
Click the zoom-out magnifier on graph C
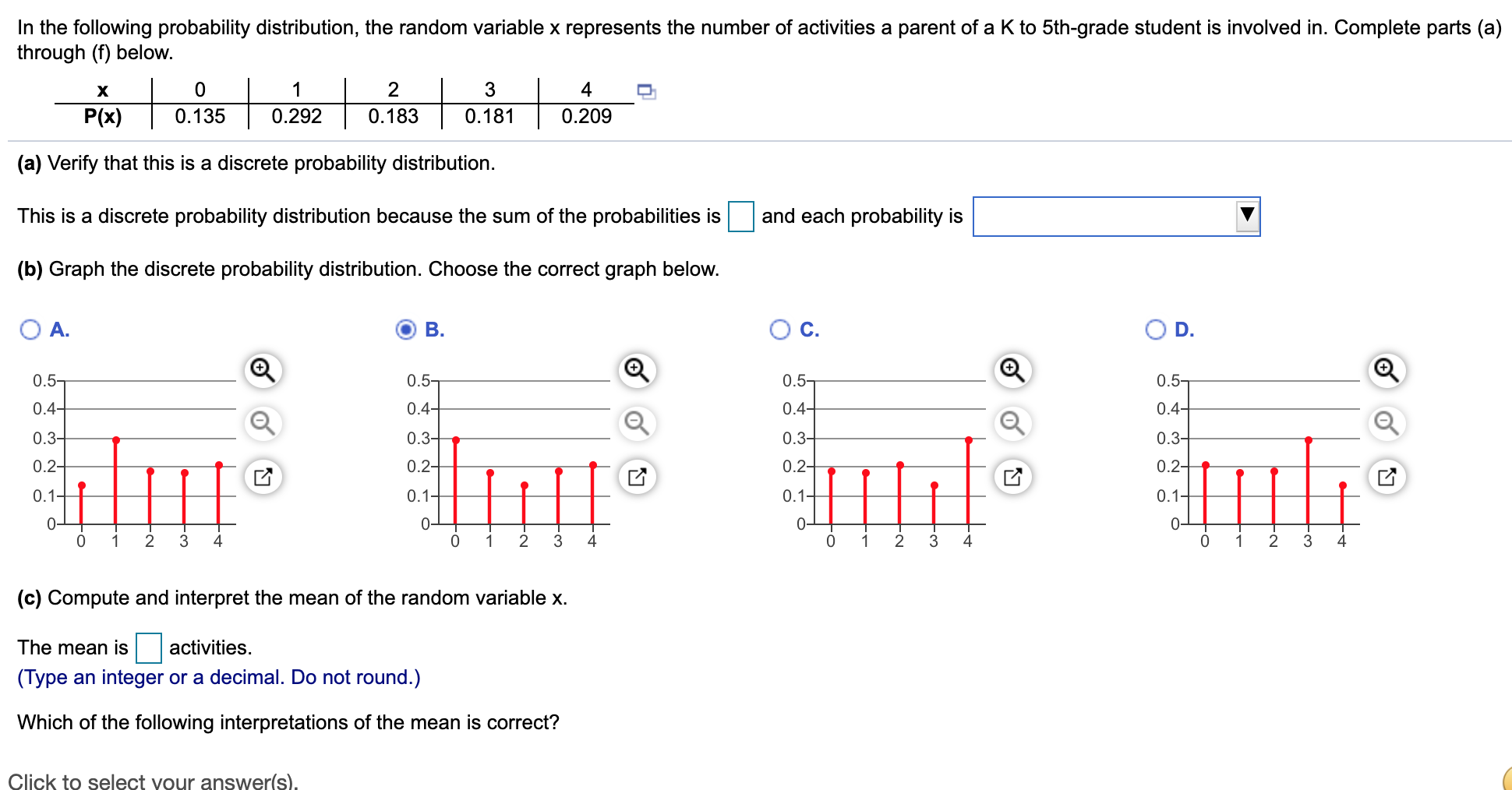[1012, 425]
